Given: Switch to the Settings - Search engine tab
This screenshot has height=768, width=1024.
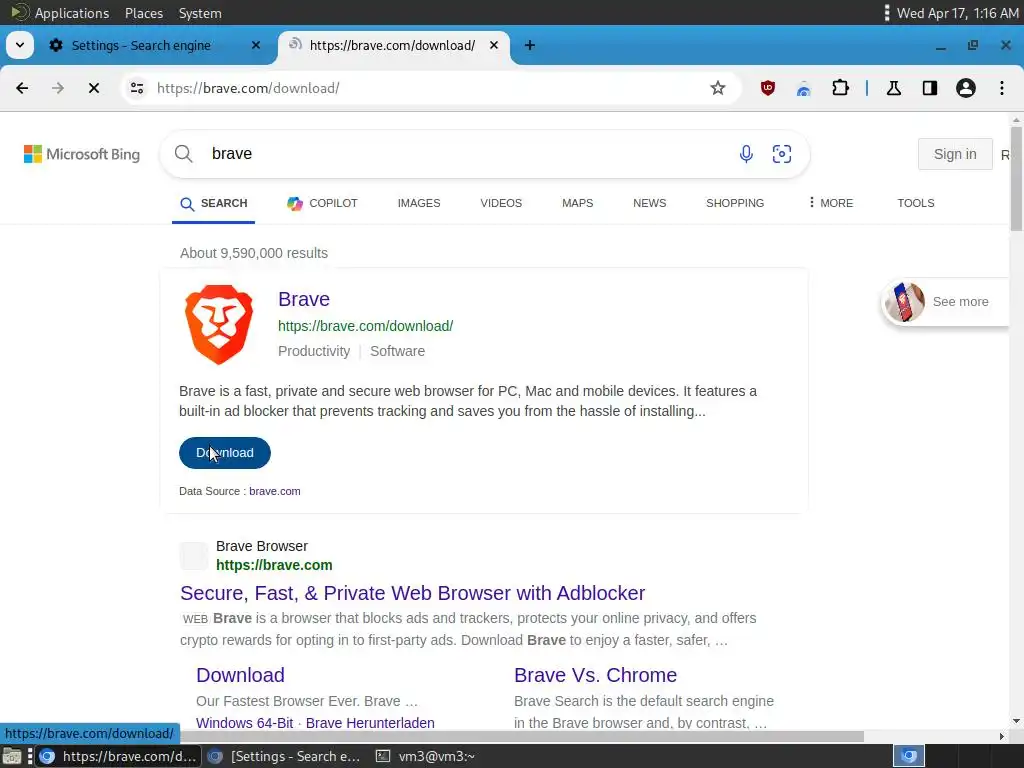Looking at the screenshot, I should pos(140,45).
